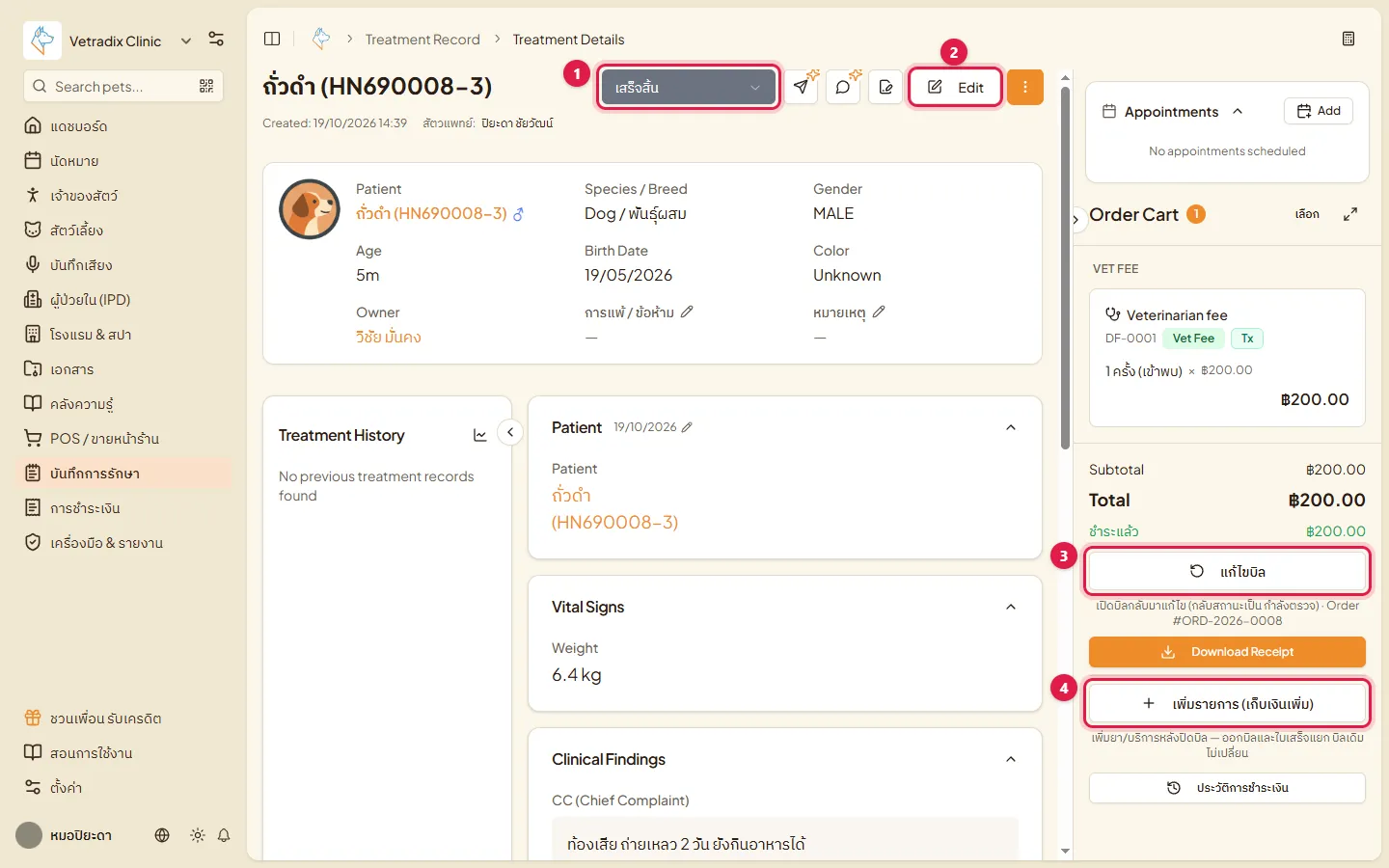Open the orange more options menu

1025,87
